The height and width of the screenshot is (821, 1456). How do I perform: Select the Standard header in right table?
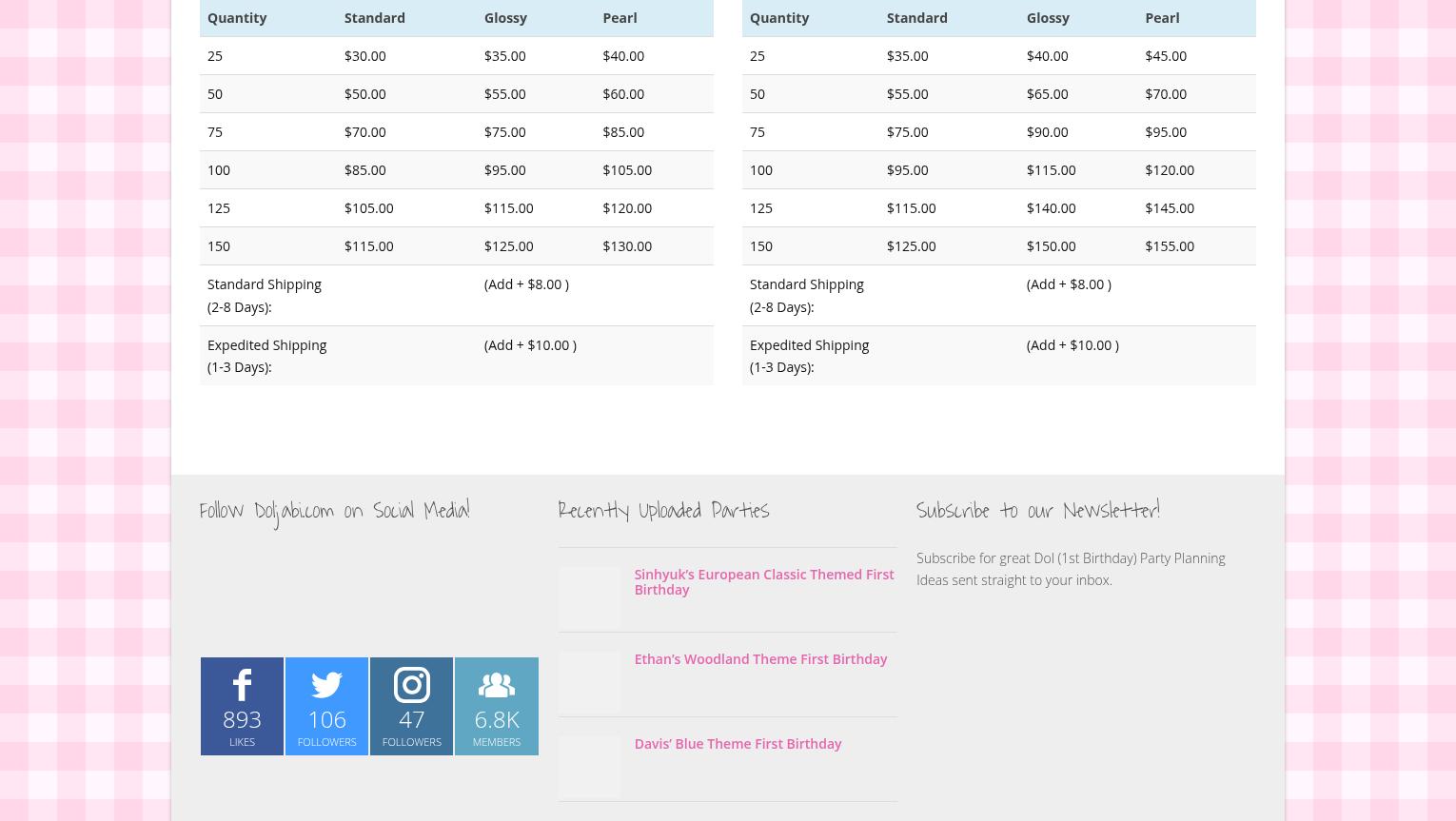(916, 17)
